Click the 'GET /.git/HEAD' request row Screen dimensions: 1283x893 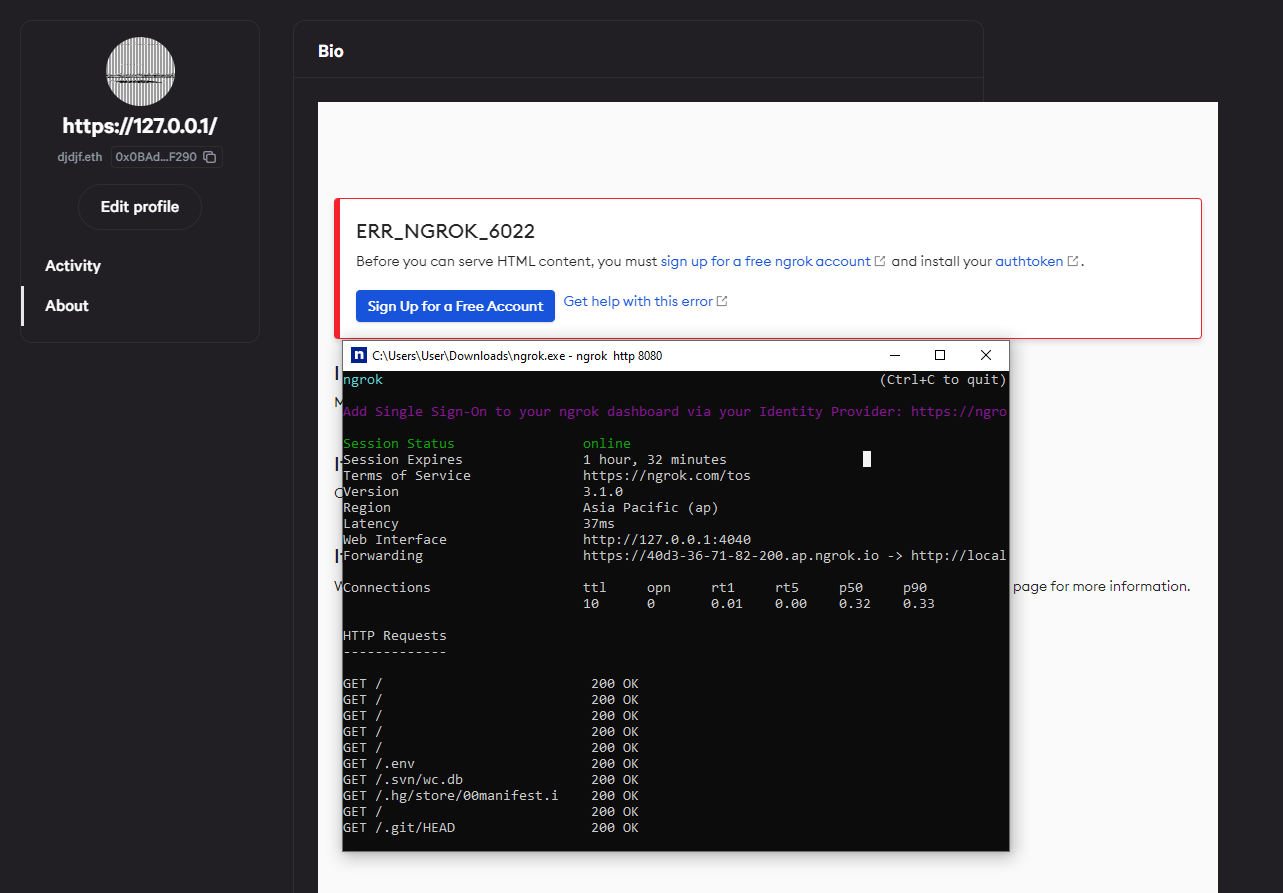point(490,827)
